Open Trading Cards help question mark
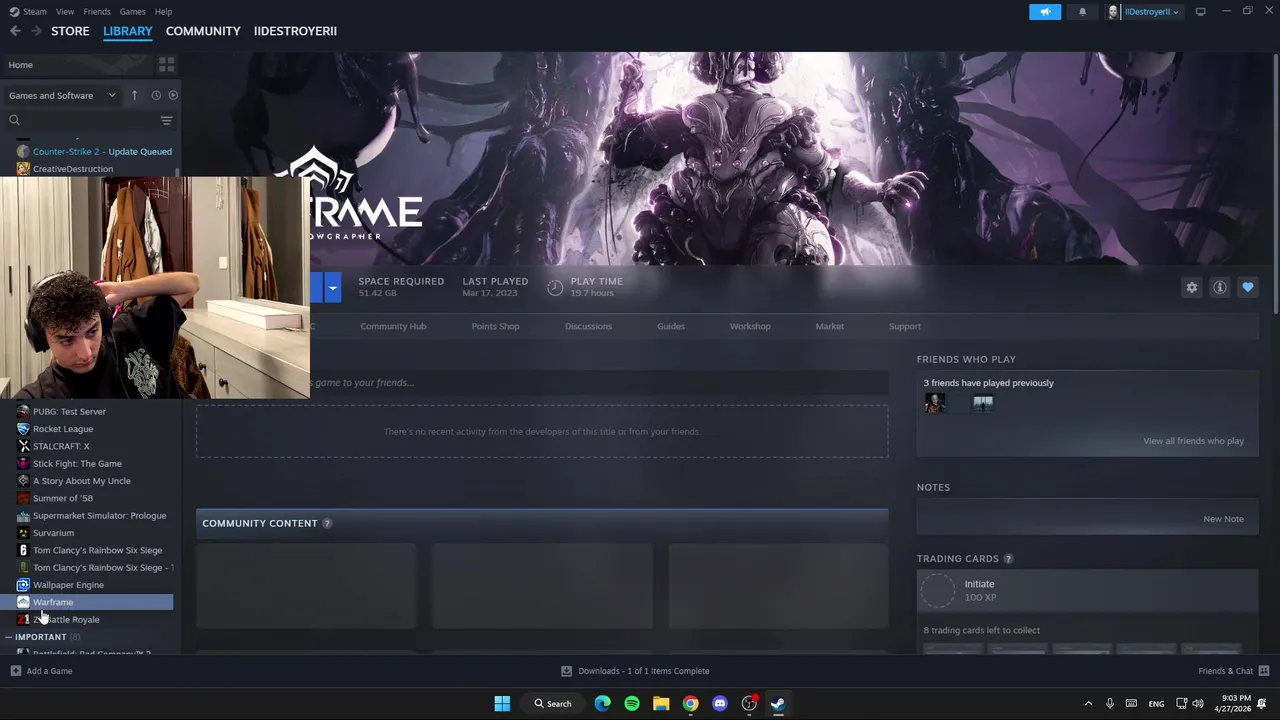Image resolution: width=1280 pixels, height=720 pixels. pos(1008,559)
